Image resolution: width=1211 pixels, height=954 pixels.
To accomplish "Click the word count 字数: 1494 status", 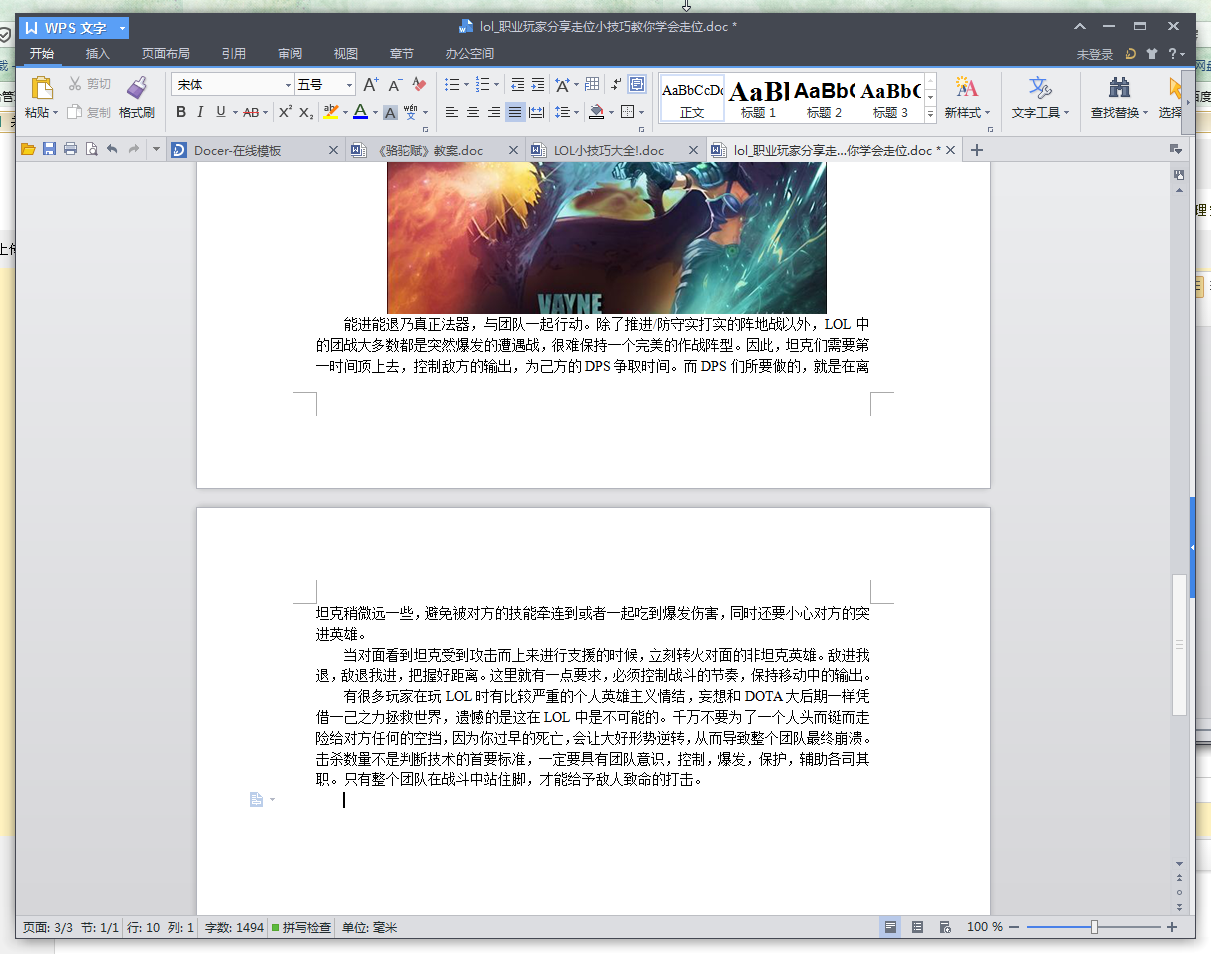I will click(x=234, y=928).
